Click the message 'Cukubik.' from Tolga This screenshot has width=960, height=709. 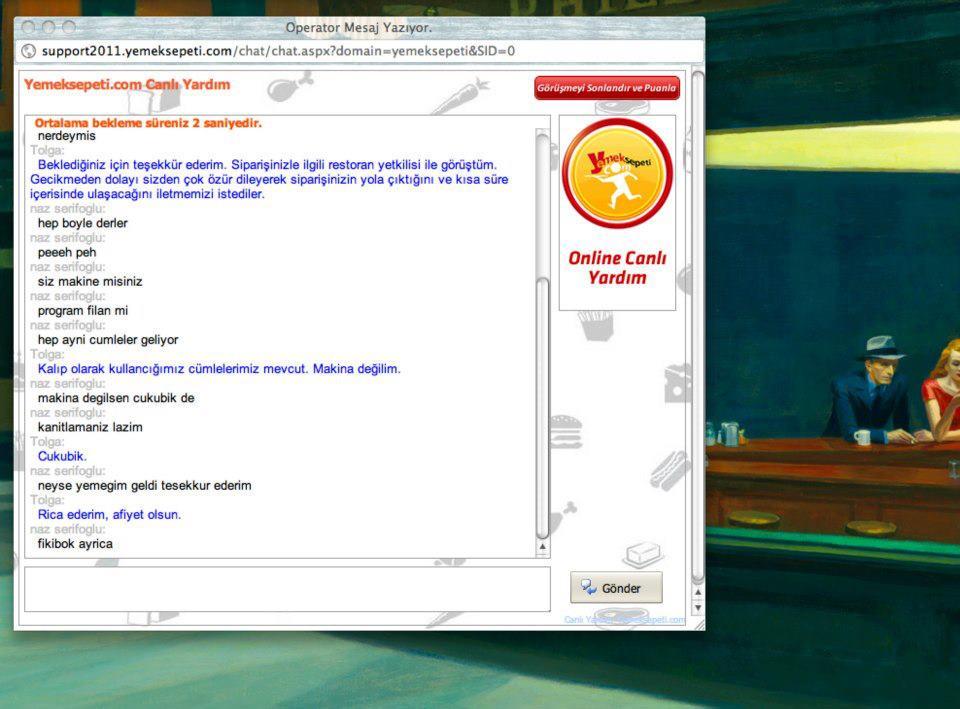click(x=62, y=456)
